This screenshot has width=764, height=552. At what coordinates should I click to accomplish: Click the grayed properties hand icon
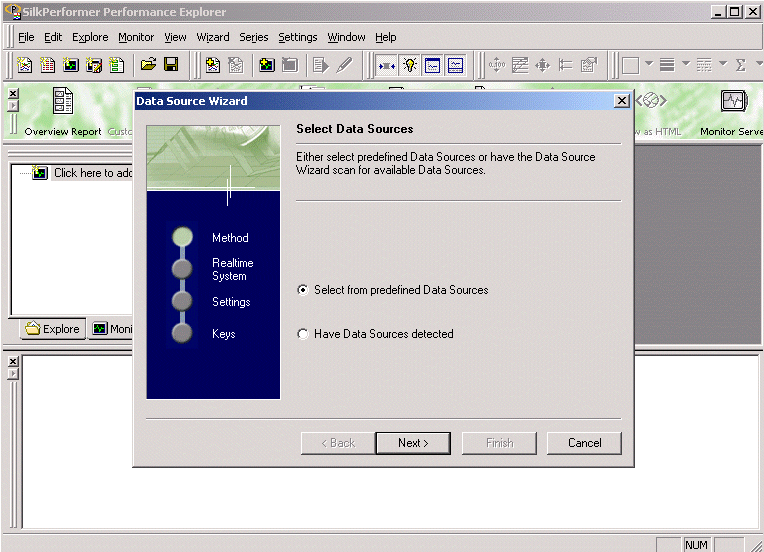589,65
